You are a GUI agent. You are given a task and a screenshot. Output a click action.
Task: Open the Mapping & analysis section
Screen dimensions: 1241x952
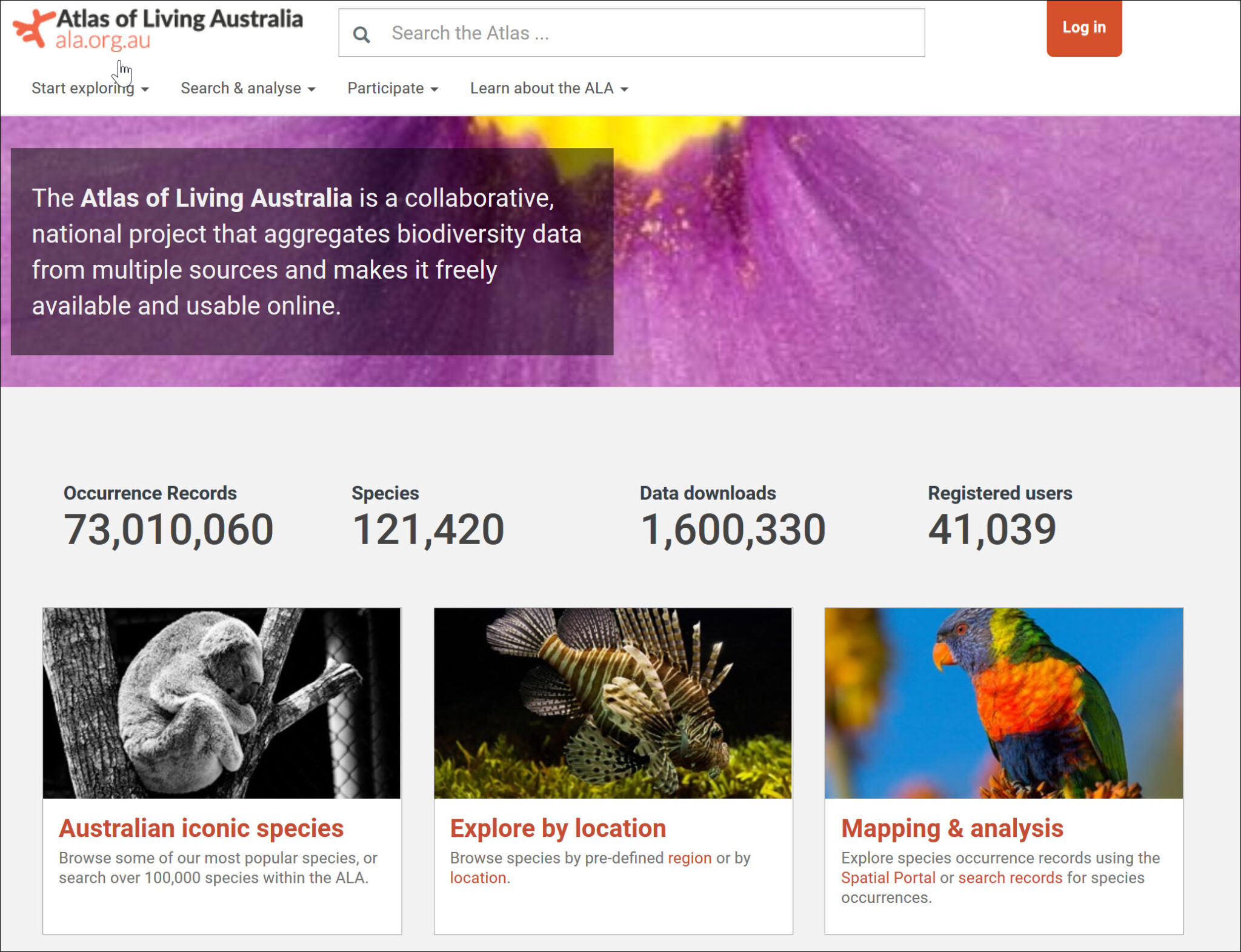click(x=953, y=828)
